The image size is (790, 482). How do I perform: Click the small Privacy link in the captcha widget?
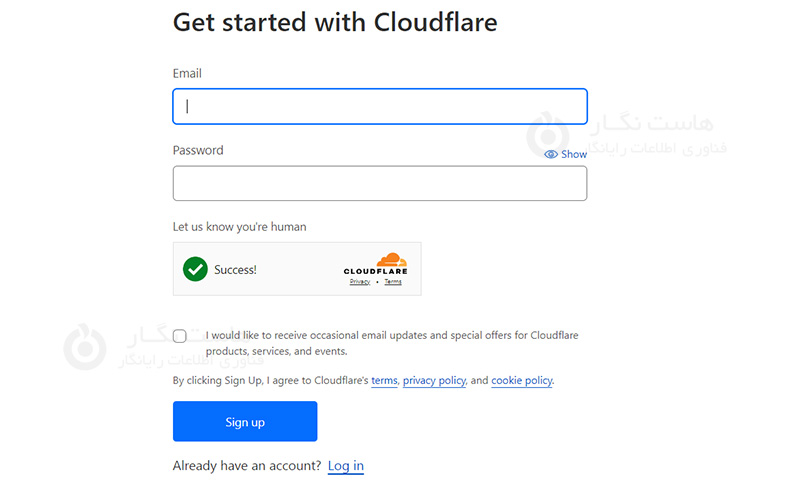tap(360, 282)
